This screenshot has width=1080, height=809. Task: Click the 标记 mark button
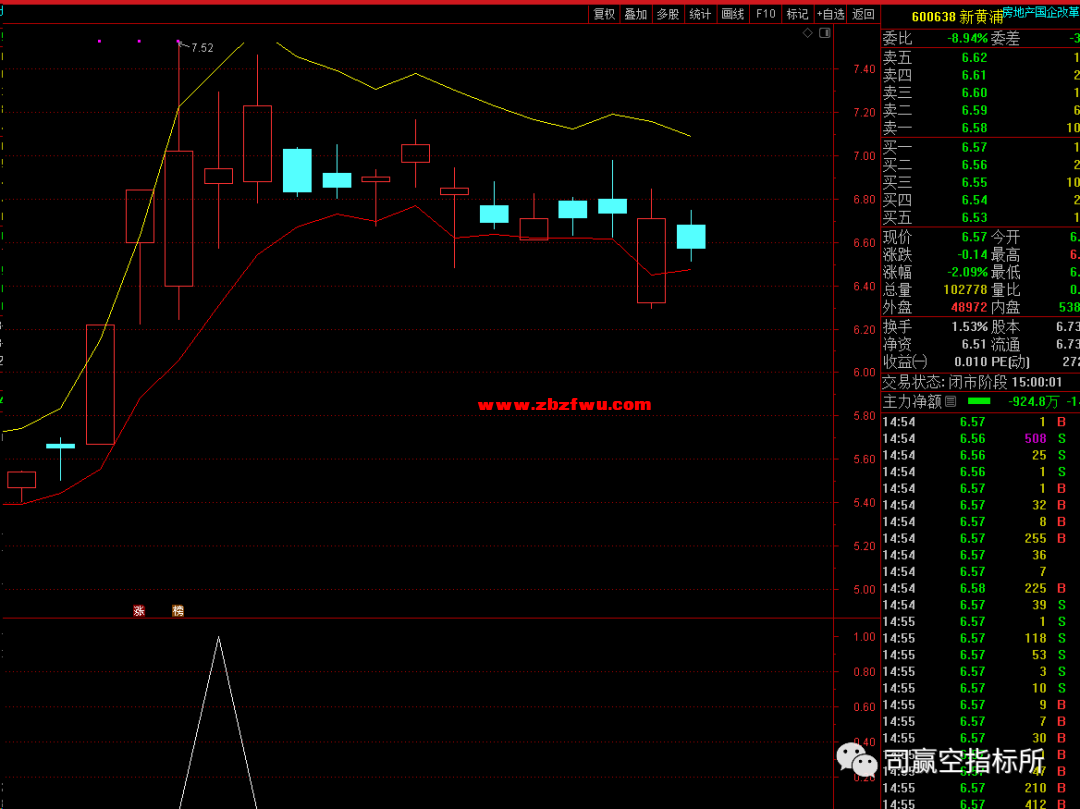point(797,14)
